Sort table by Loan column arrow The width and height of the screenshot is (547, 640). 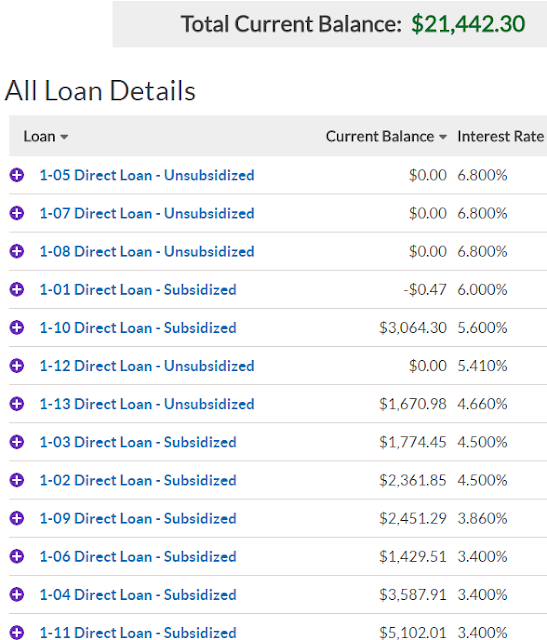[x=64, y=137]
